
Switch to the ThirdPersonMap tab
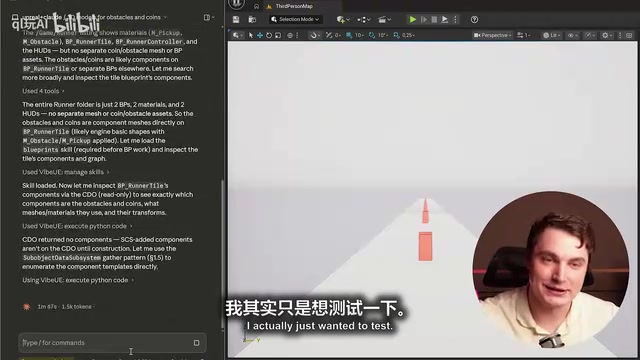tap(294, 6)
